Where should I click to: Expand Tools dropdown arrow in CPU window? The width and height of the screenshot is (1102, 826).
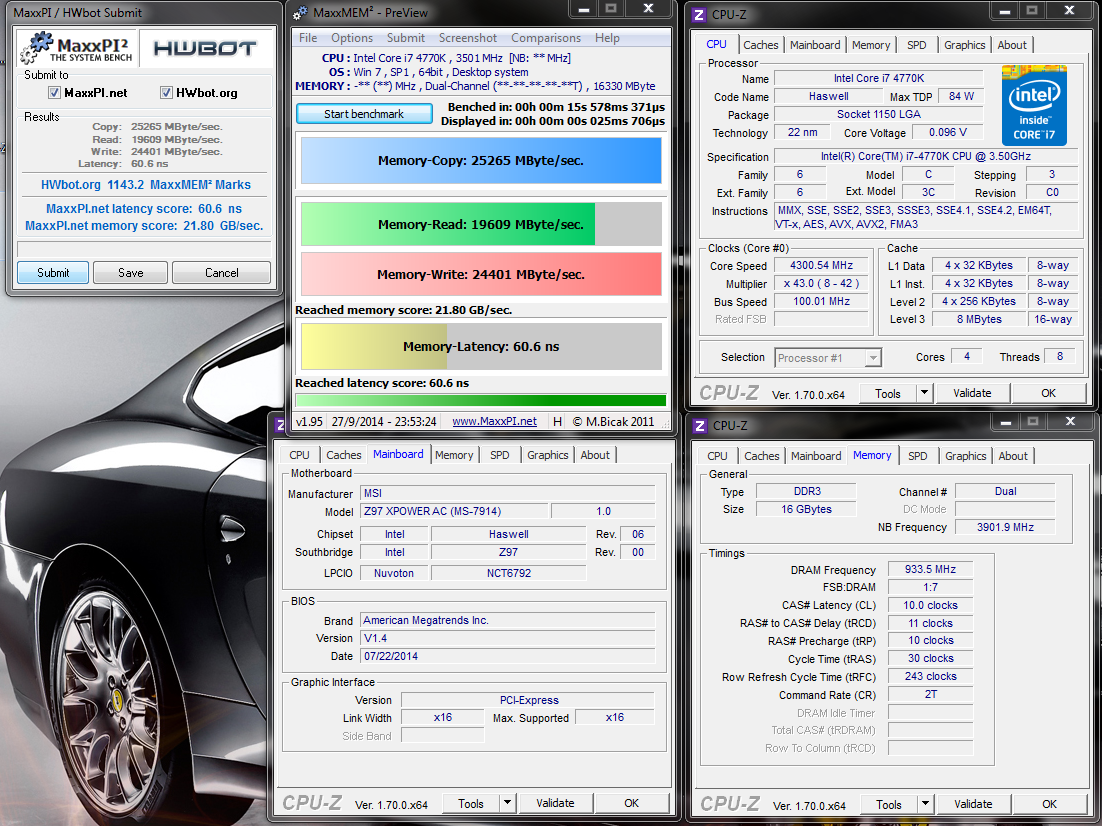point(925,393)
